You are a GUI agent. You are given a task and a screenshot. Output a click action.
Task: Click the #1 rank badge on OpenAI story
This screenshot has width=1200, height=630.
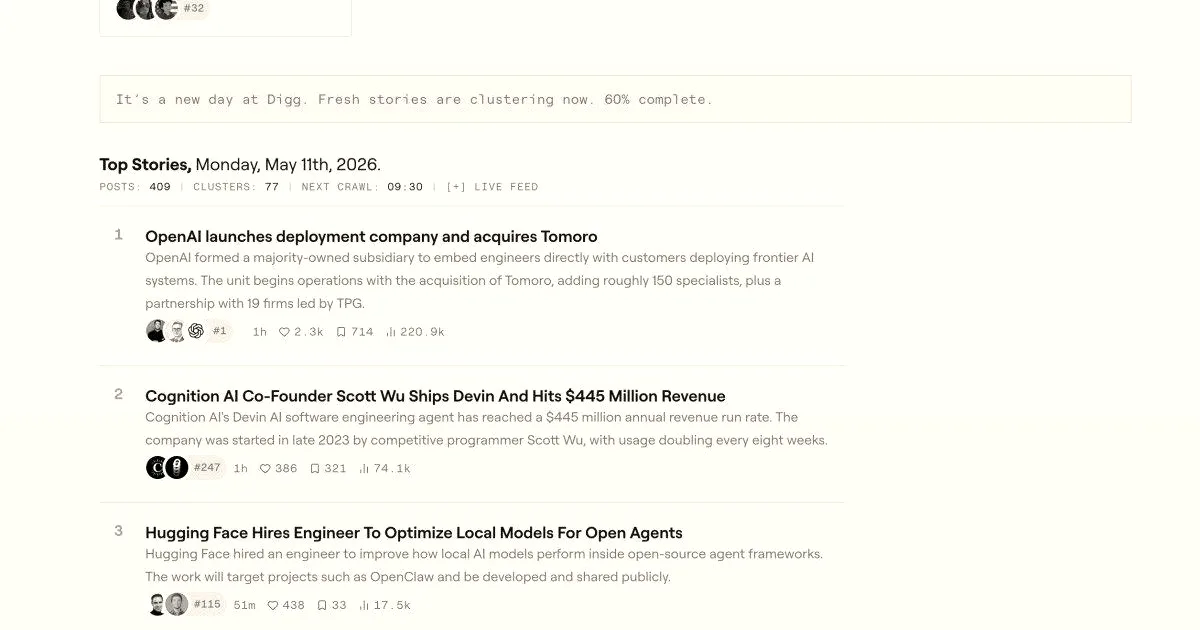[x=220, y=331]
